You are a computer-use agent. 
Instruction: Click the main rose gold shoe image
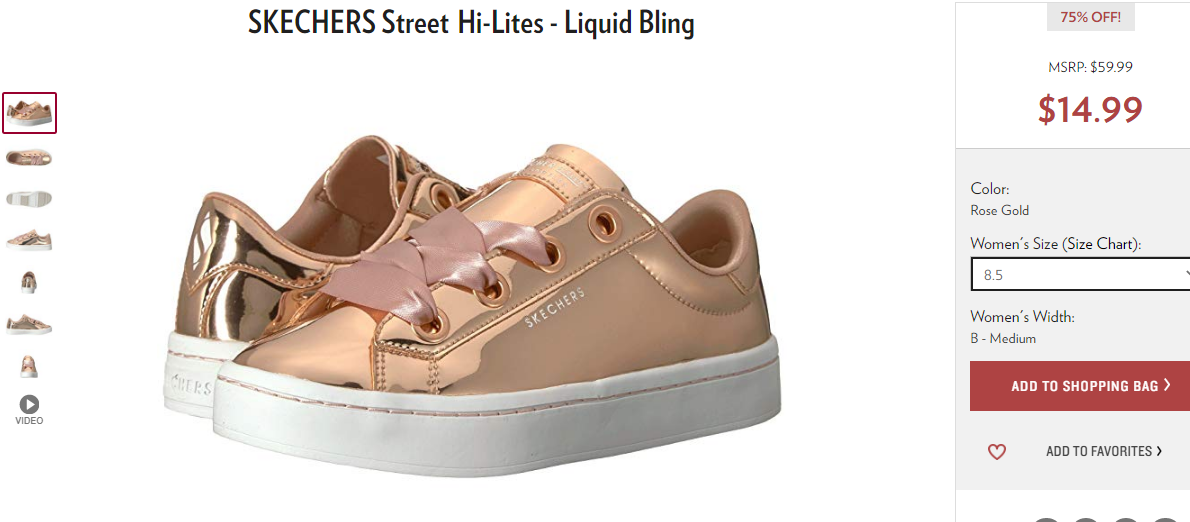[x=472, y=307]
